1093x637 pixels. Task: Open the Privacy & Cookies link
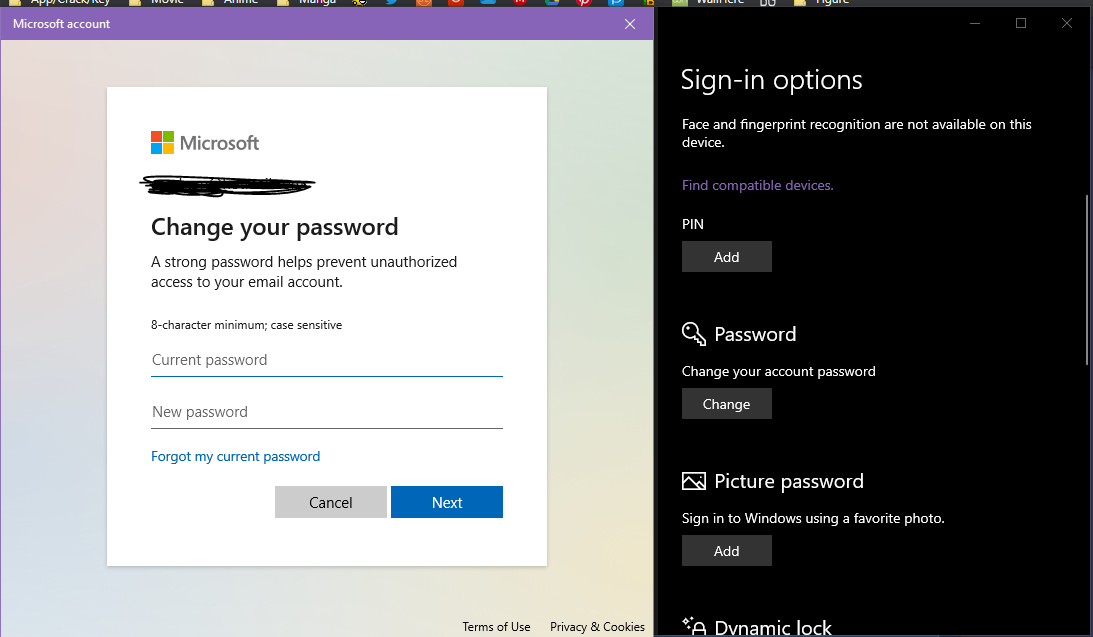[x=597, y=627]
